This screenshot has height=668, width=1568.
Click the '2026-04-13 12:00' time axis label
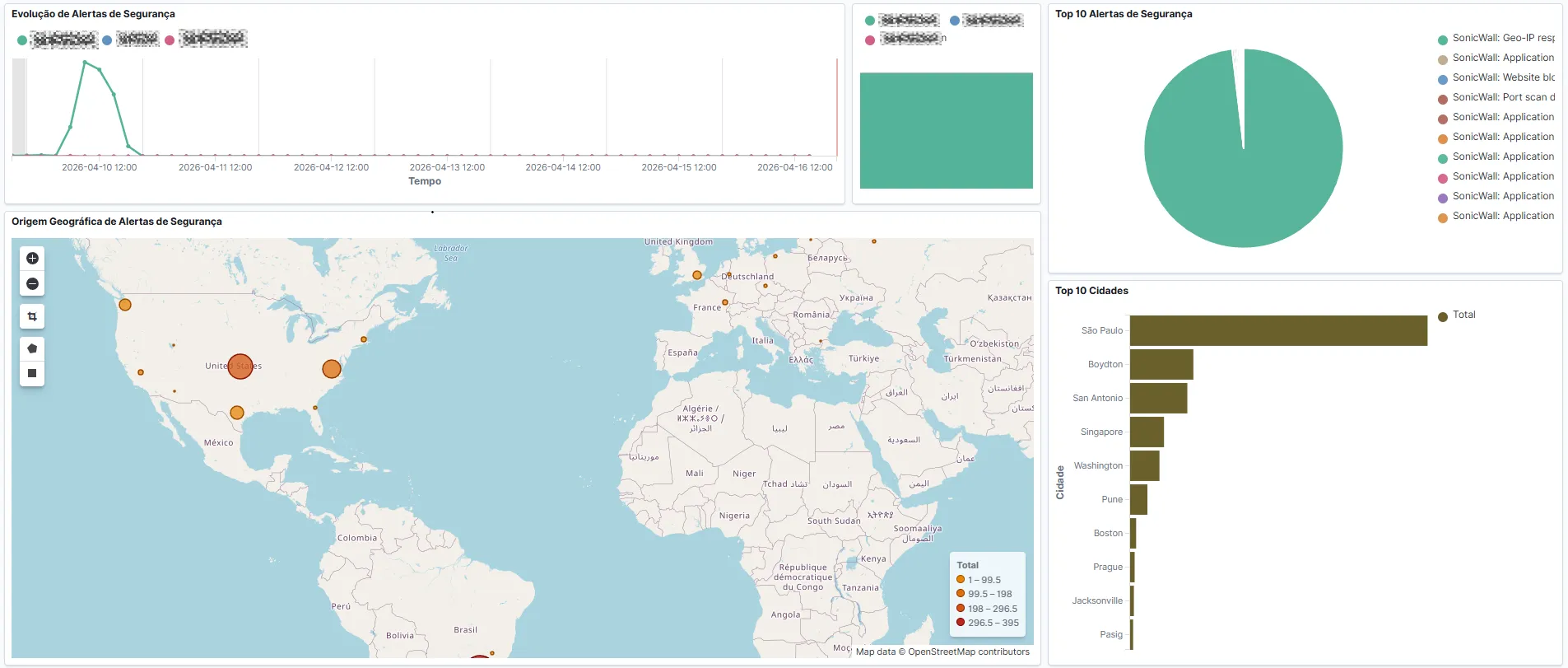[447, 167]
